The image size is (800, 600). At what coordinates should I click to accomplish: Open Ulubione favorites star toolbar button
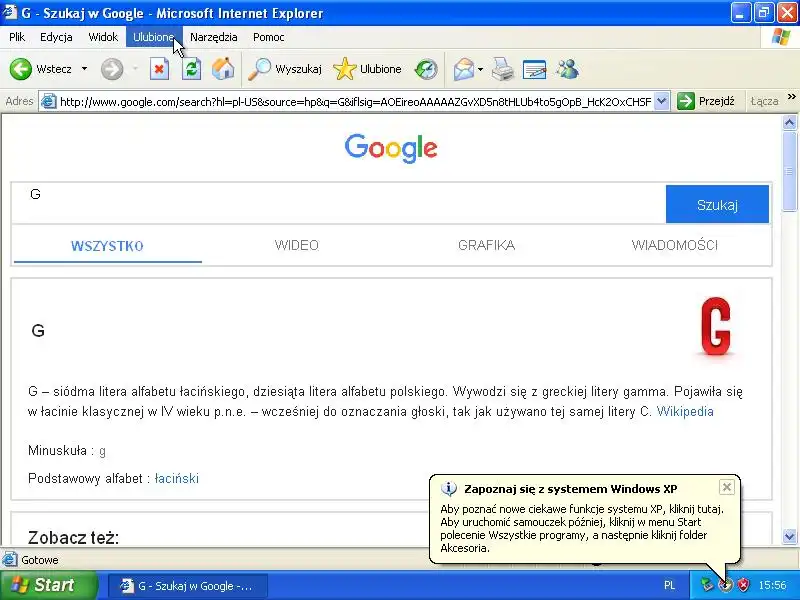[x=367, y=69]
